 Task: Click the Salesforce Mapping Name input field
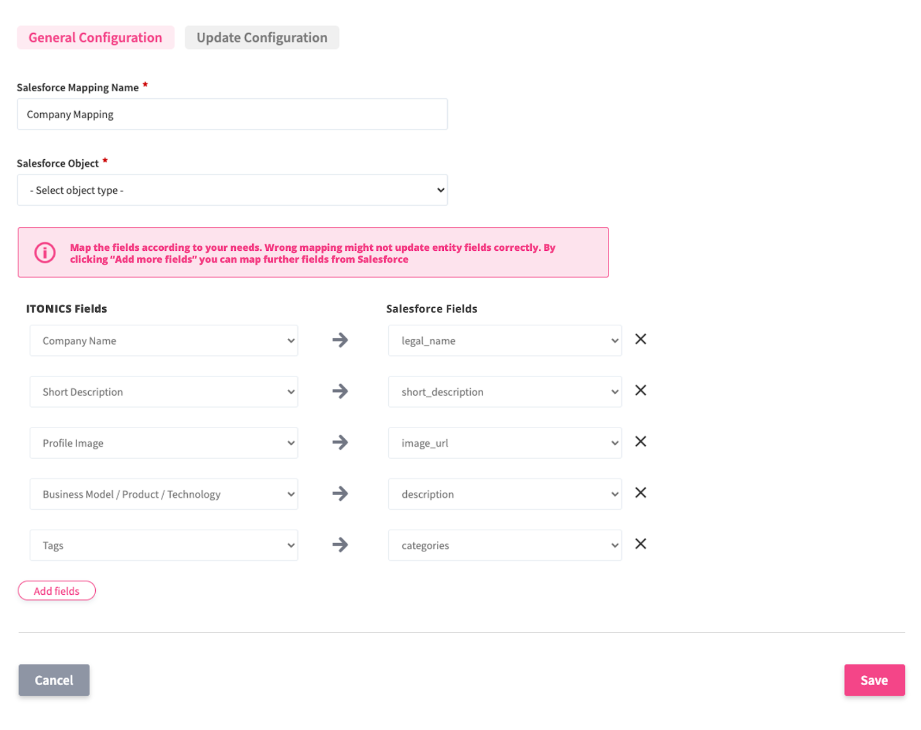click(232, 114)
